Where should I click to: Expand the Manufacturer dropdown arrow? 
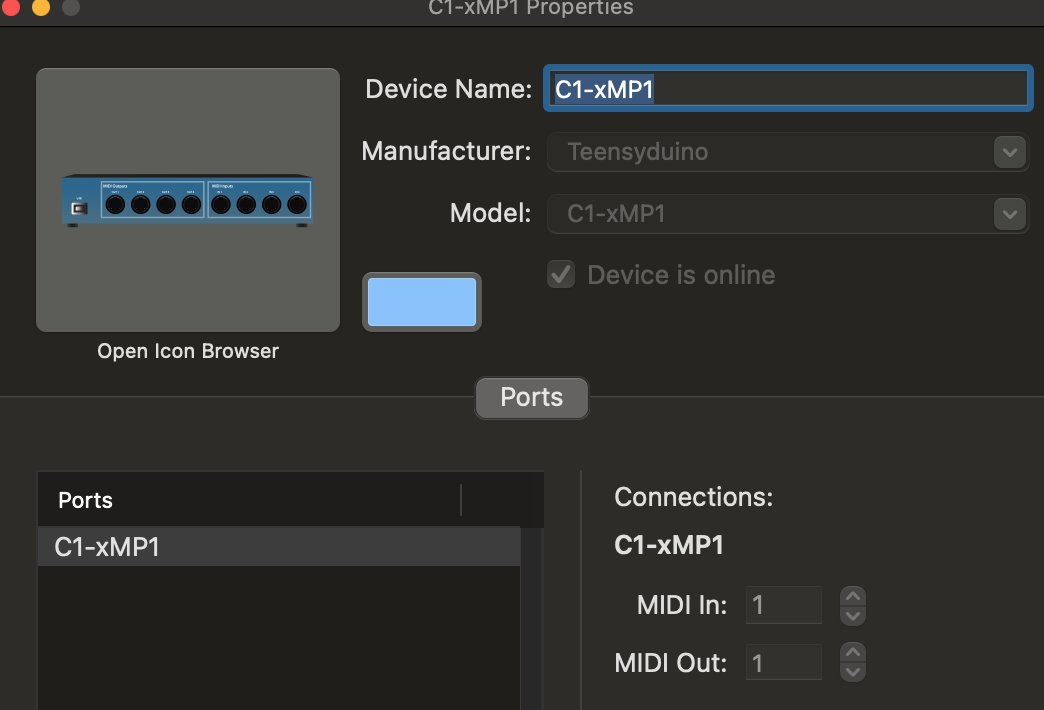(1008, 152)
